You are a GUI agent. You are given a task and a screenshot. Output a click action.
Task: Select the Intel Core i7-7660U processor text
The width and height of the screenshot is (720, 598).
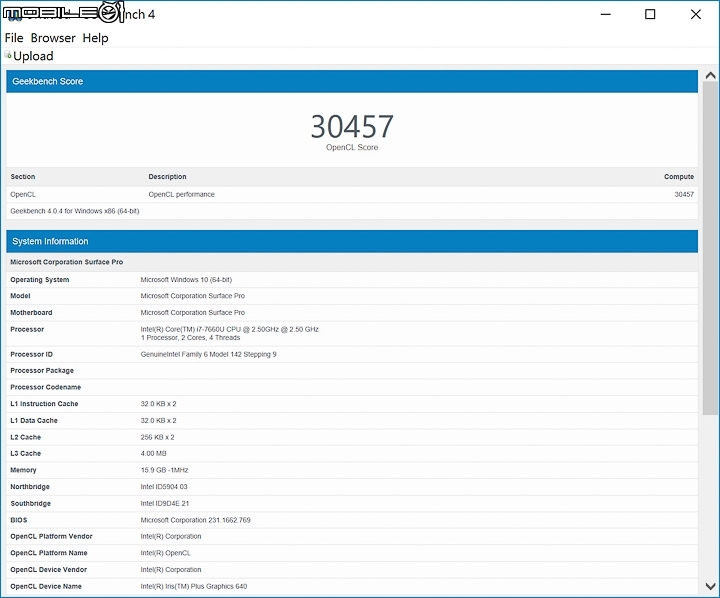[x=229, y=329]
